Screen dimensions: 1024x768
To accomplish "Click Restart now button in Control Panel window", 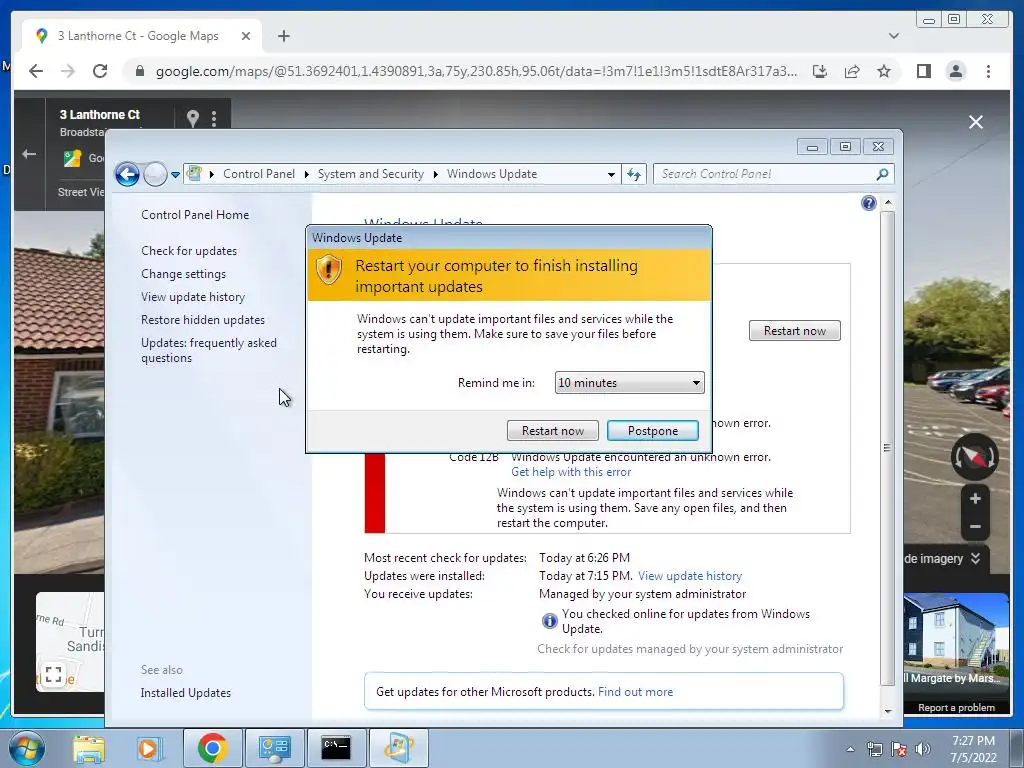I will pyautogui.click(x=794, y=330).
